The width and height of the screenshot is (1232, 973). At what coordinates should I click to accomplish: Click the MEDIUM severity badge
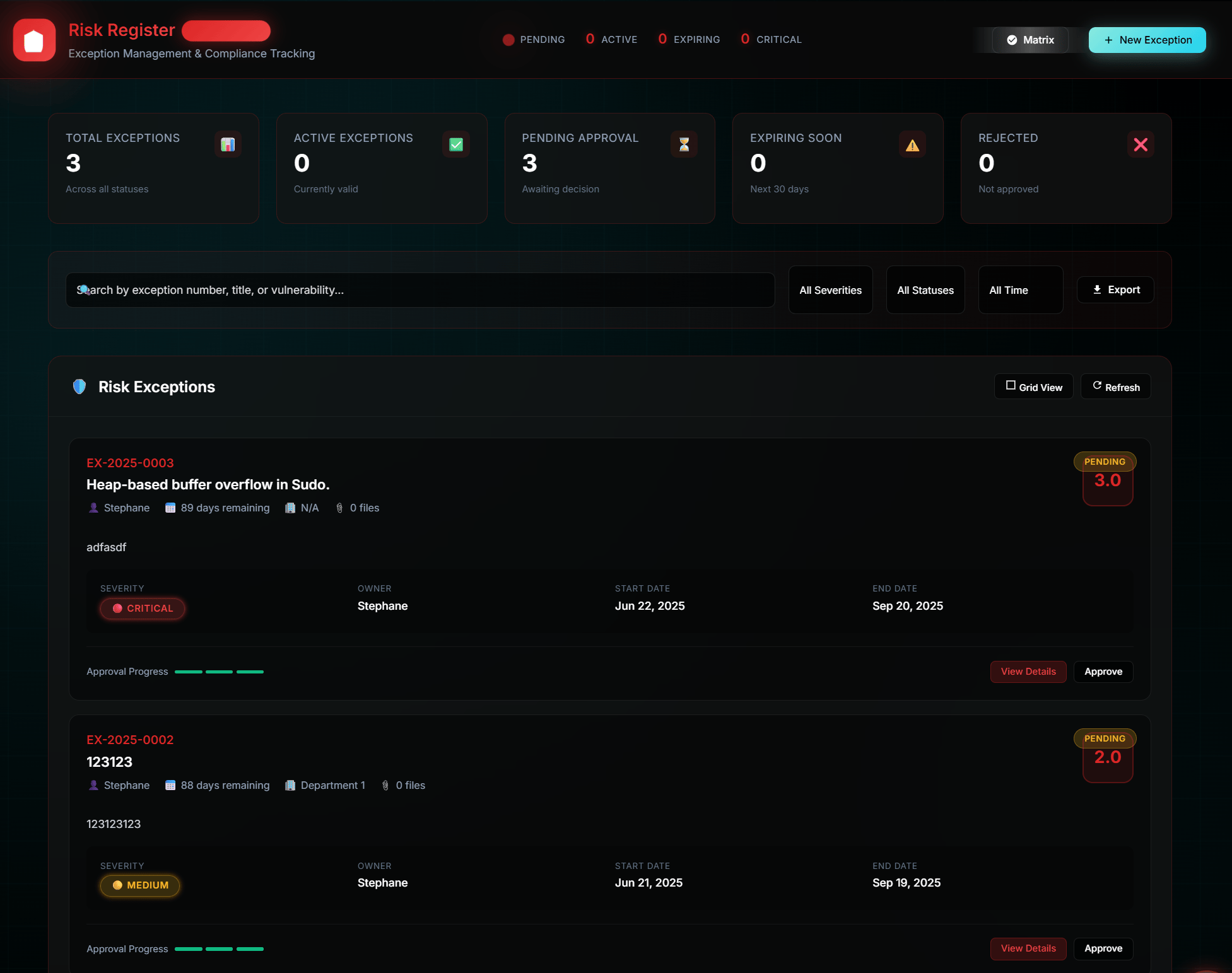(140, 885)
